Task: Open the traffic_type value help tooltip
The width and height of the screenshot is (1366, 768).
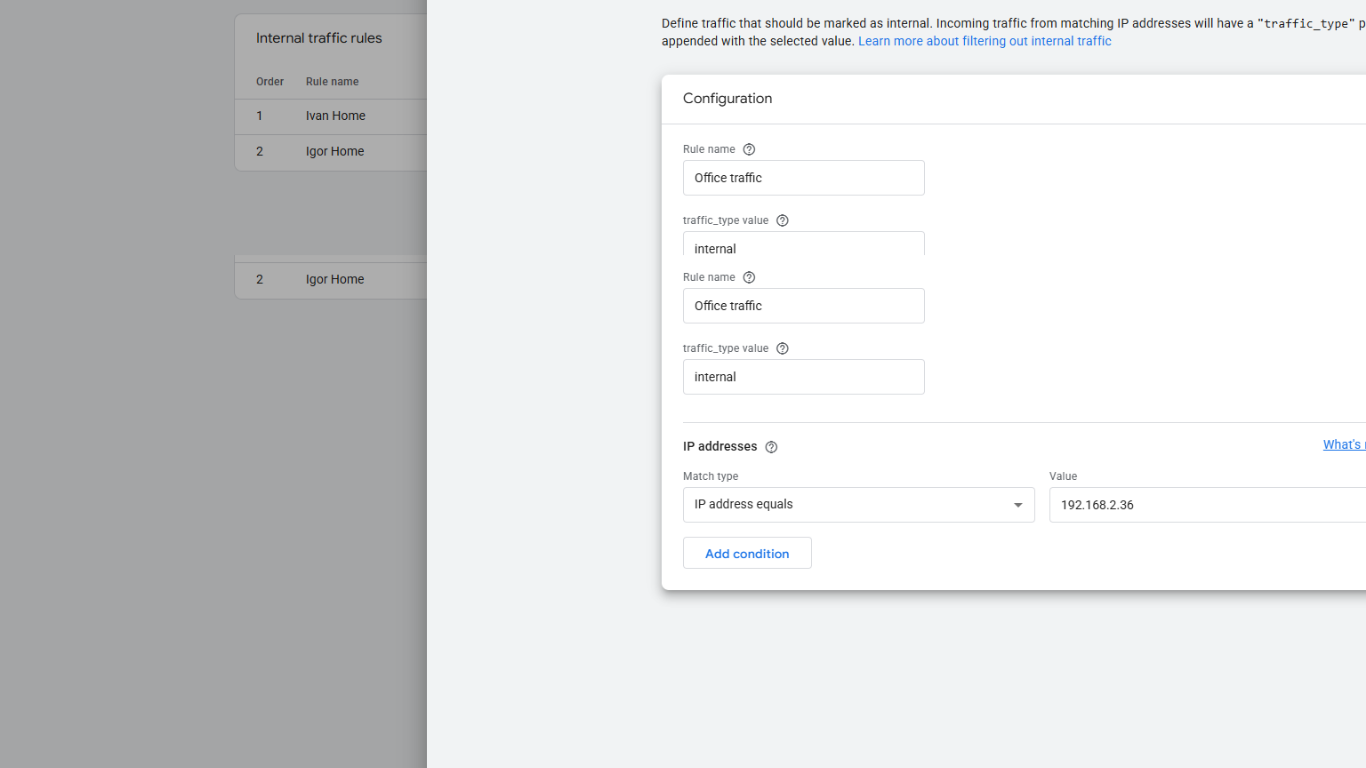Action: point(782,219)
